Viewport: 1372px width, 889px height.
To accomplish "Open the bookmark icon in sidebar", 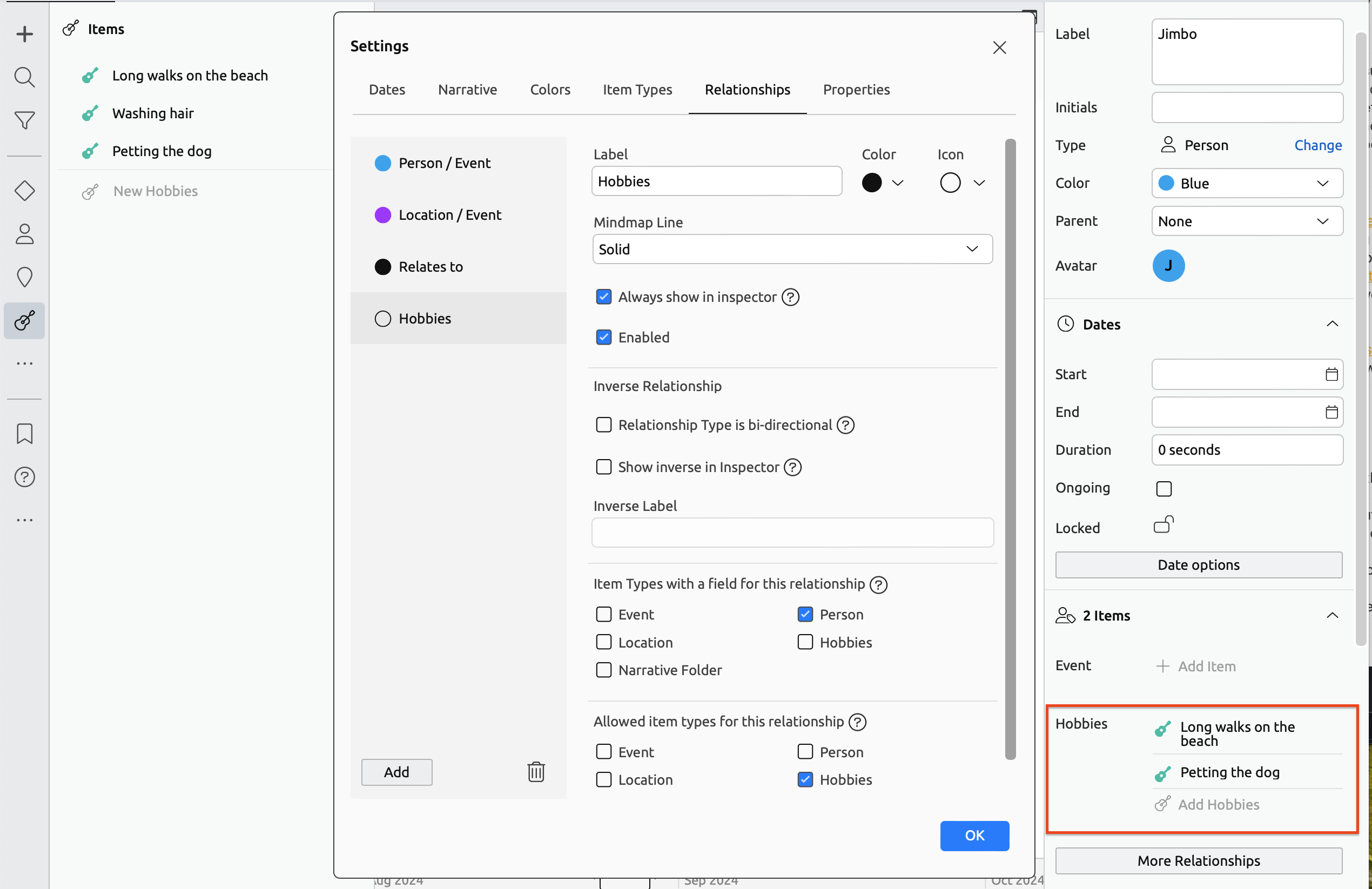I will (24, 434).
